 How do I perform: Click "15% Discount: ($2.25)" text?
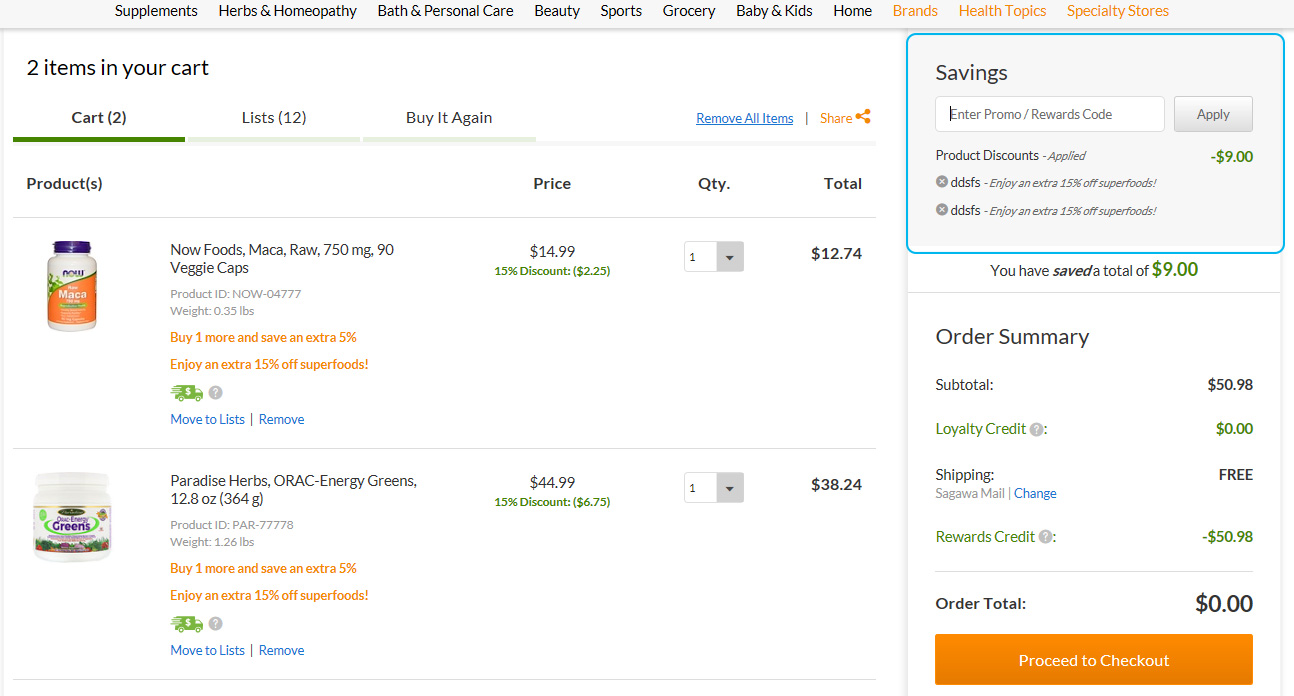[552, 271]
